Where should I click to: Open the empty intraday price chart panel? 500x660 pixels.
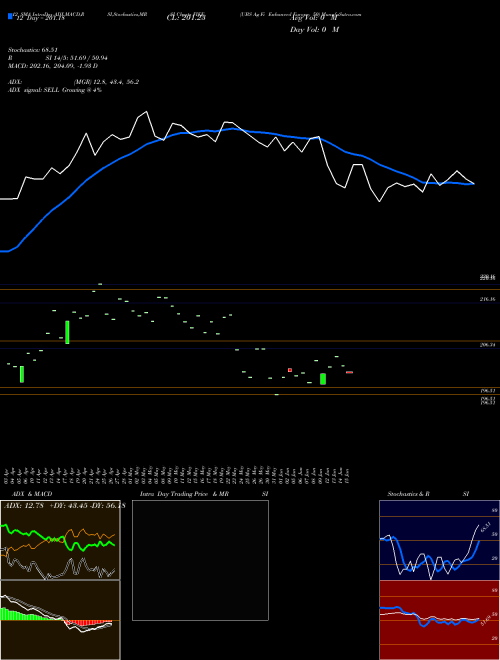click(x=200, y=560)
